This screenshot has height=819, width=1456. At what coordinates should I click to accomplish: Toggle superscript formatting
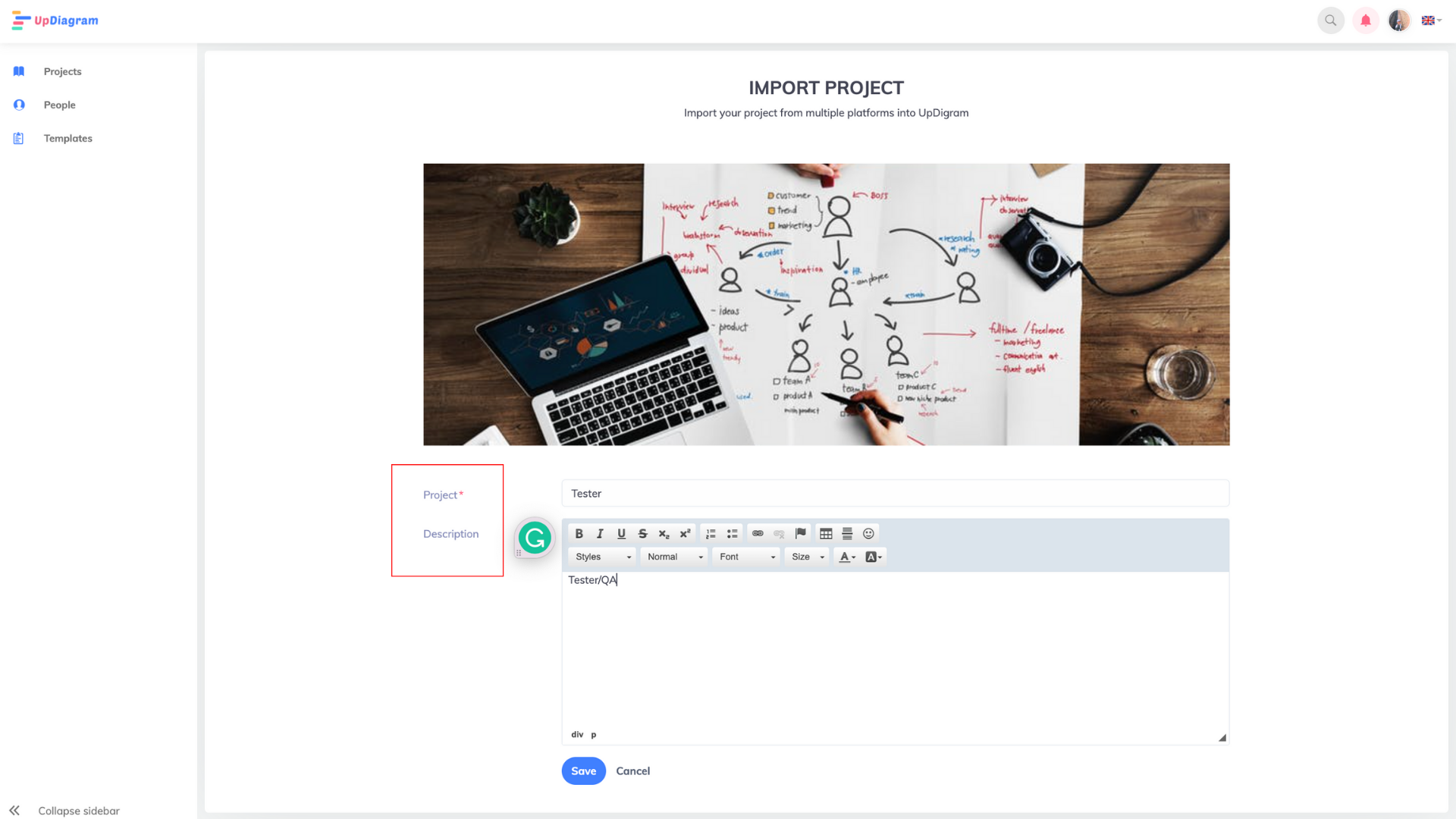pyautogui.click(x=685, y=533)
